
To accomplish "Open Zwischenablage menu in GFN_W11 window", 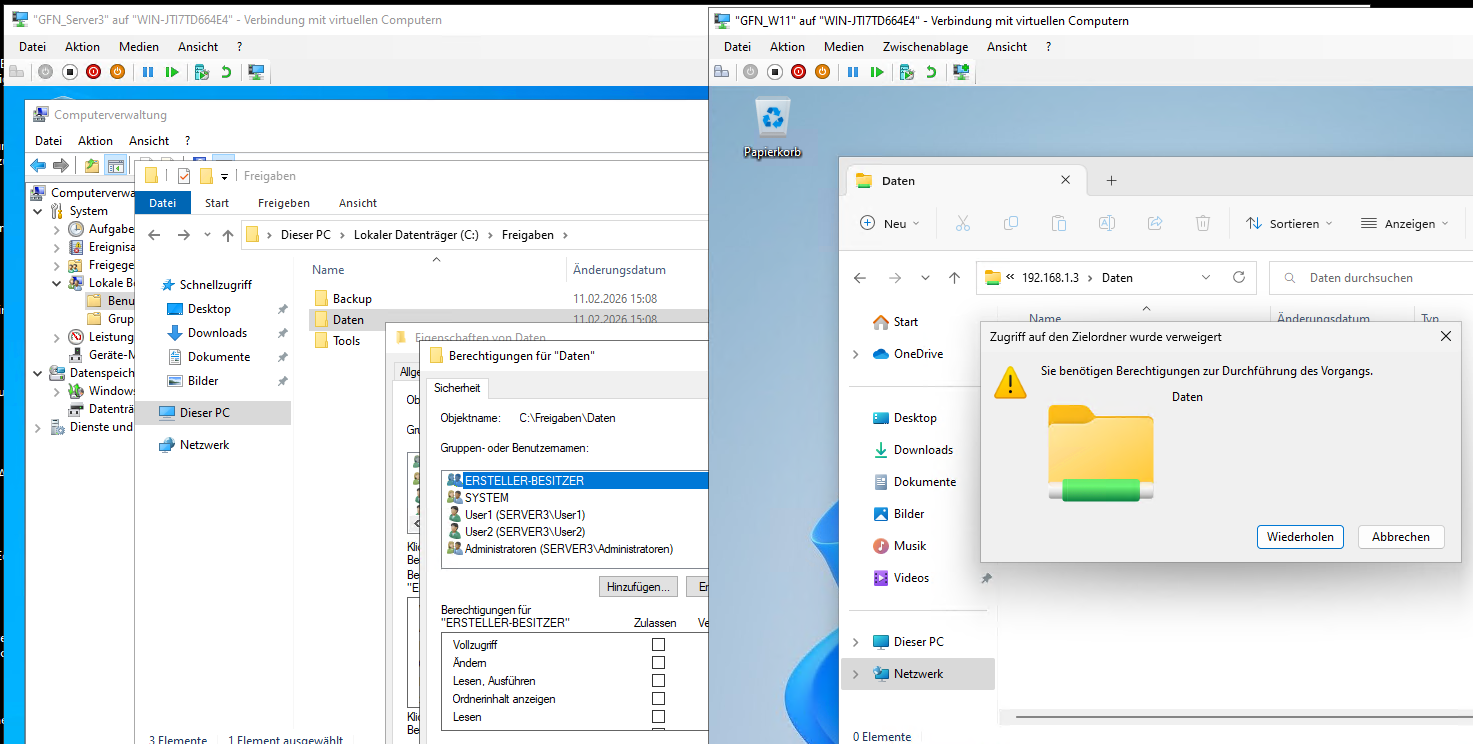I will (925, 47).
